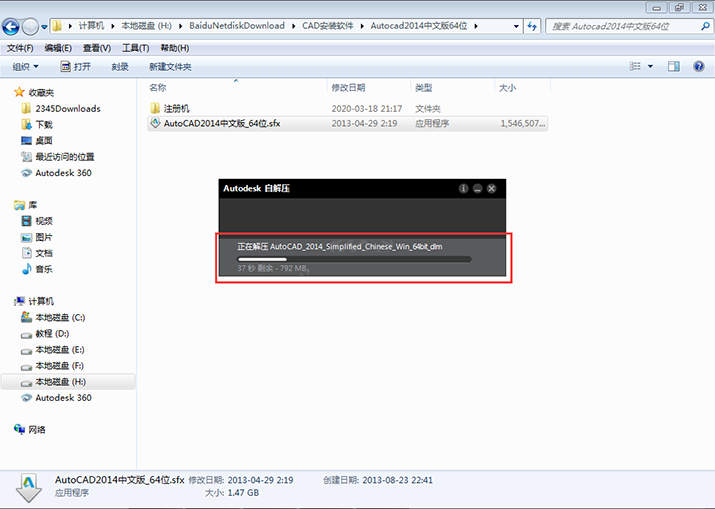
Task: Open the 文件(F) menu
Action: pos(20,48)
